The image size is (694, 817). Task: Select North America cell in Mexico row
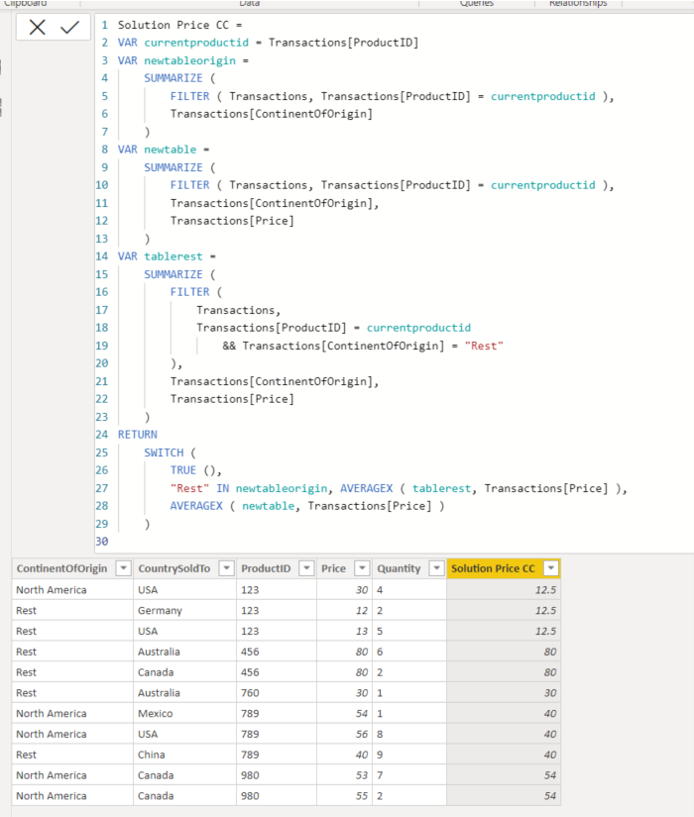click(72, 713)
